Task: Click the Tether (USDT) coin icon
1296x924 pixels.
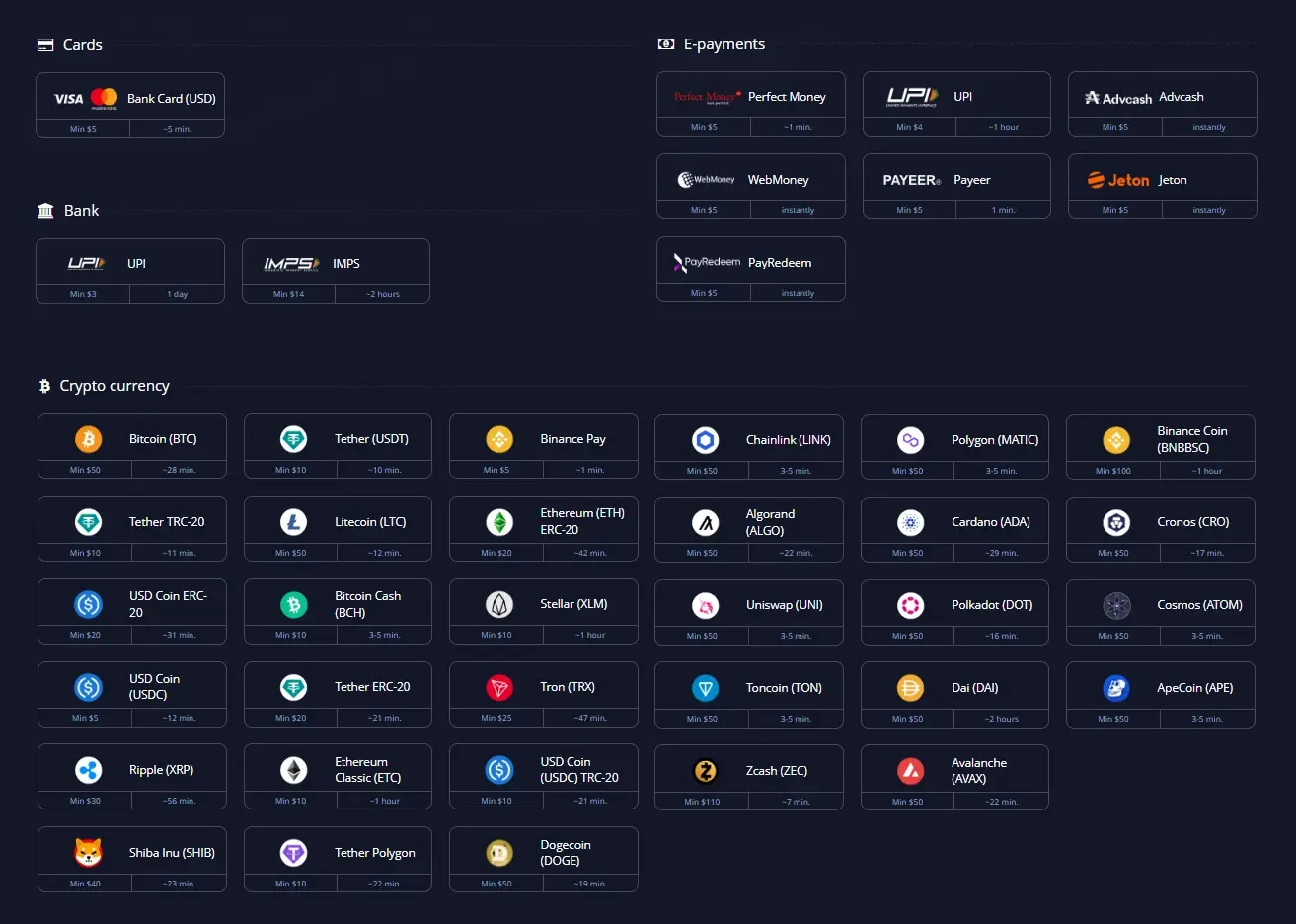Action: pyautogui.click(x=293, y=439)
